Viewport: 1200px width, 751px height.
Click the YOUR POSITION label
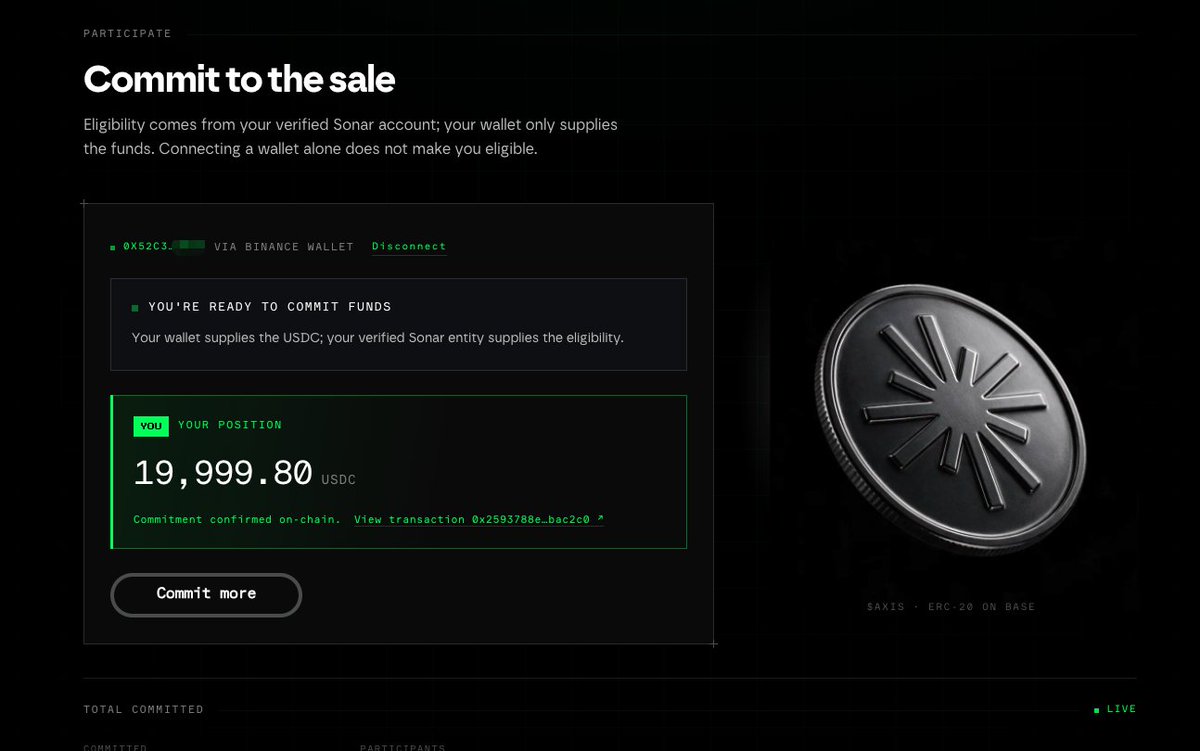pyautogui.click(x=230, y=425)
